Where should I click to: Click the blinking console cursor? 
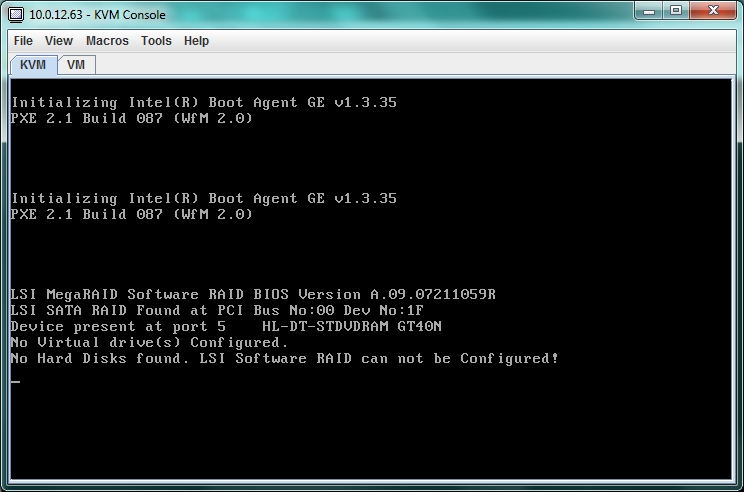[x=16, y=381]
